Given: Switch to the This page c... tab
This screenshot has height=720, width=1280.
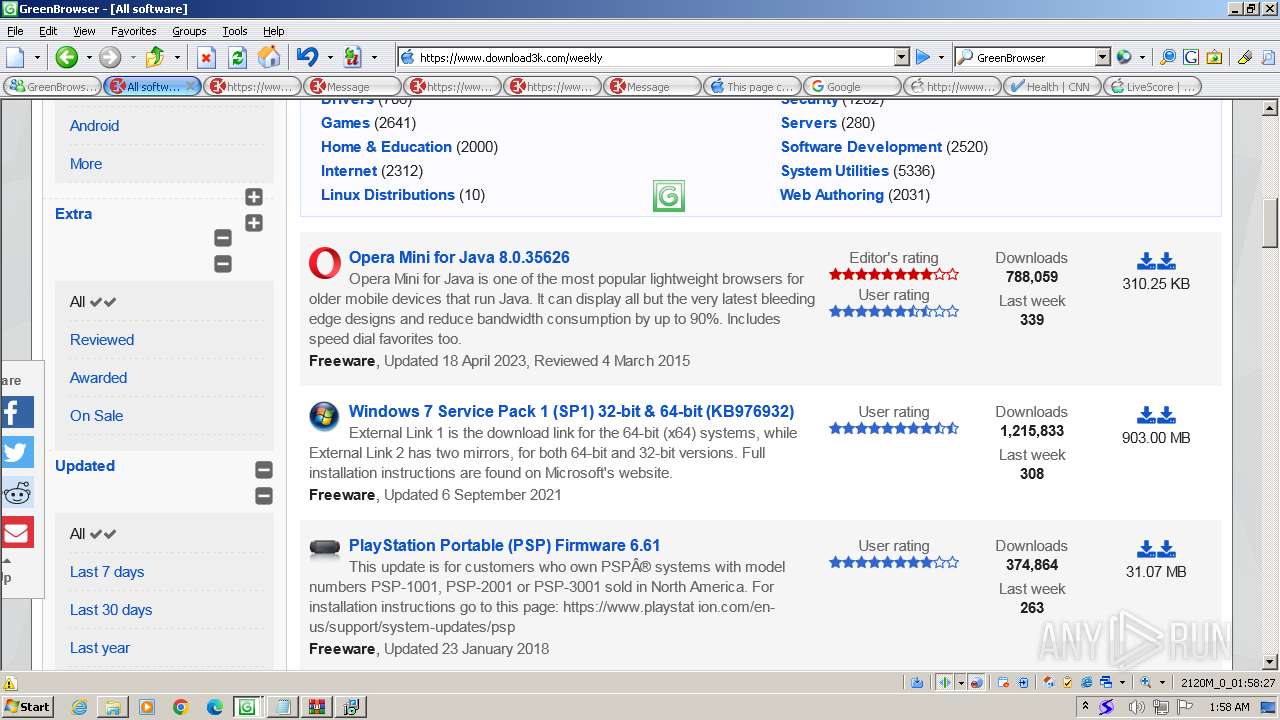Looking at the screenshot, I should pyautogui.click(x=752, y=86).
